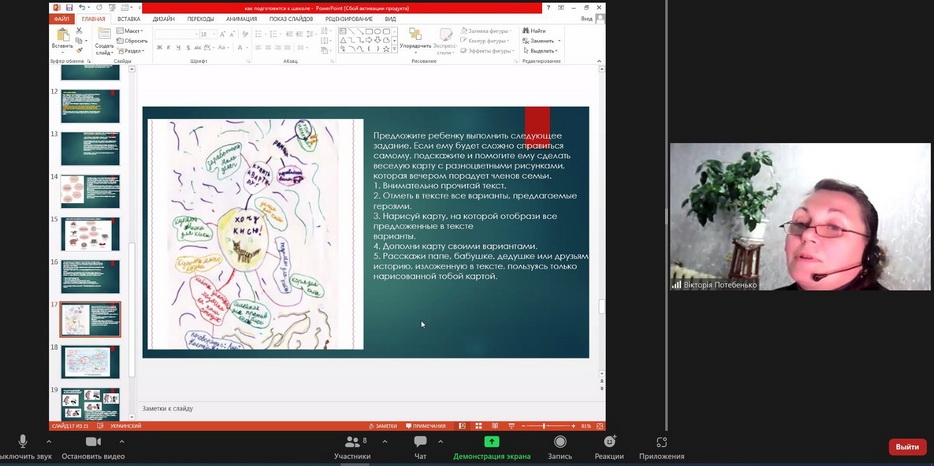Click the Создать слайд button

tap(104, 42)
